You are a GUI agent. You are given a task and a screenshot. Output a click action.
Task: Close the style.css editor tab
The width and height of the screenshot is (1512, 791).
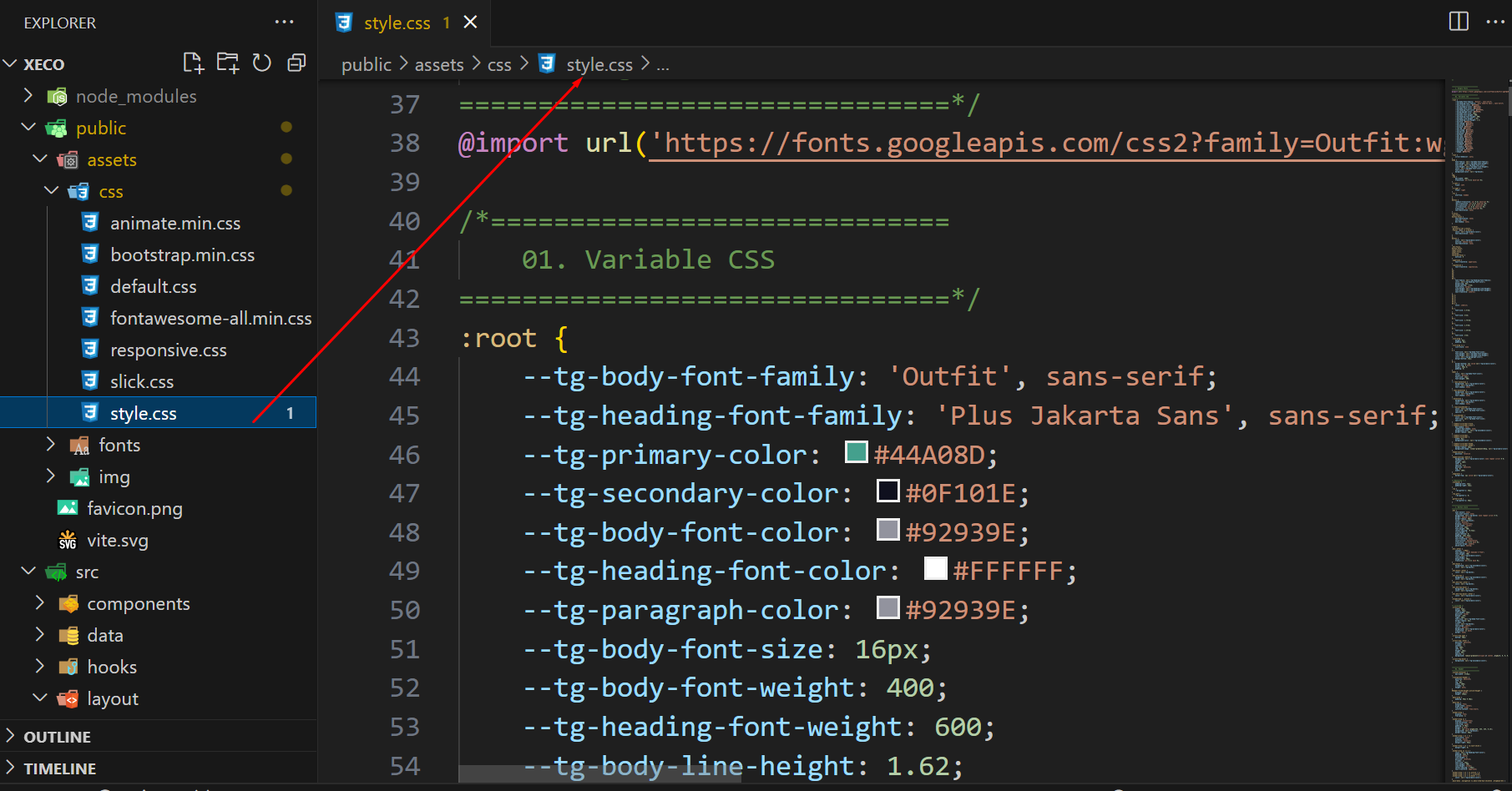pyautogui.click(x=471, y=23)
